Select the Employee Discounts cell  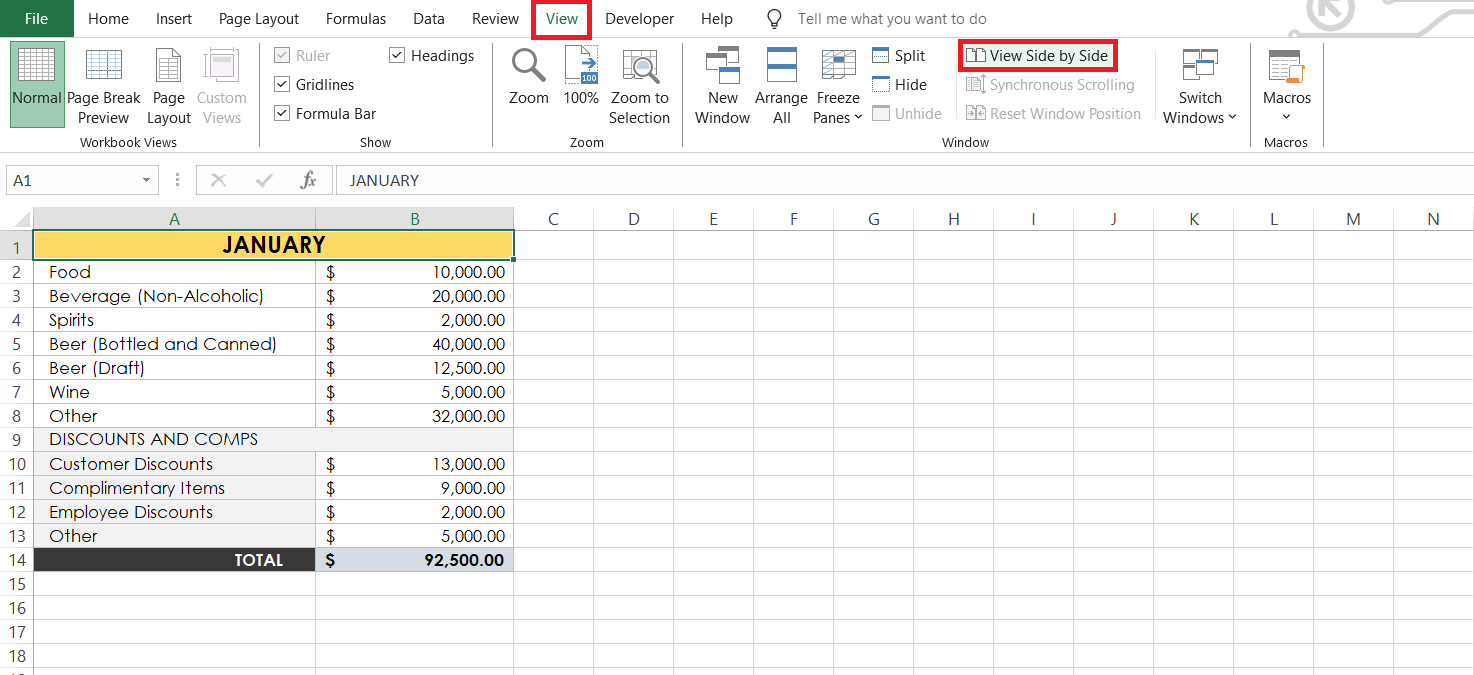[x=174, y=512]
